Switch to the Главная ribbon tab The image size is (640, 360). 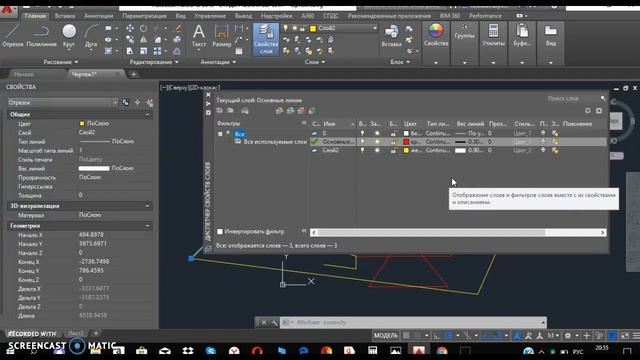35,16
